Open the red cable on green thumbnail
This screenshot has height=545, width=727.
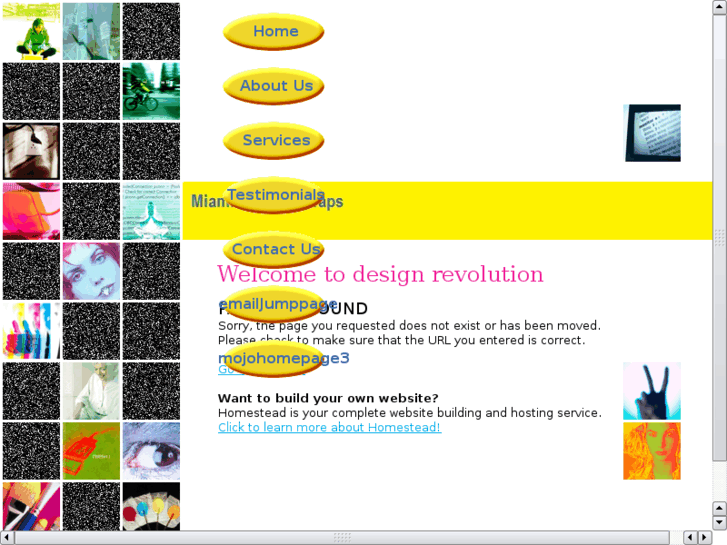pos(91,451)
